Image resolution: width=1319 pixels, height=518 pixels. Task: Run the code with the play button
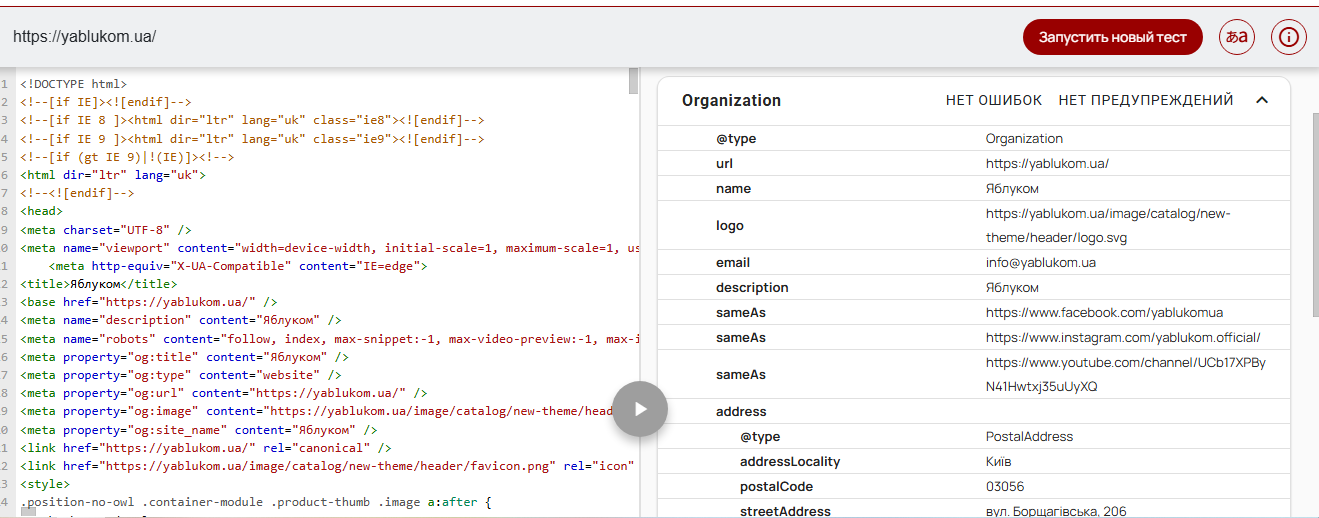640,409
